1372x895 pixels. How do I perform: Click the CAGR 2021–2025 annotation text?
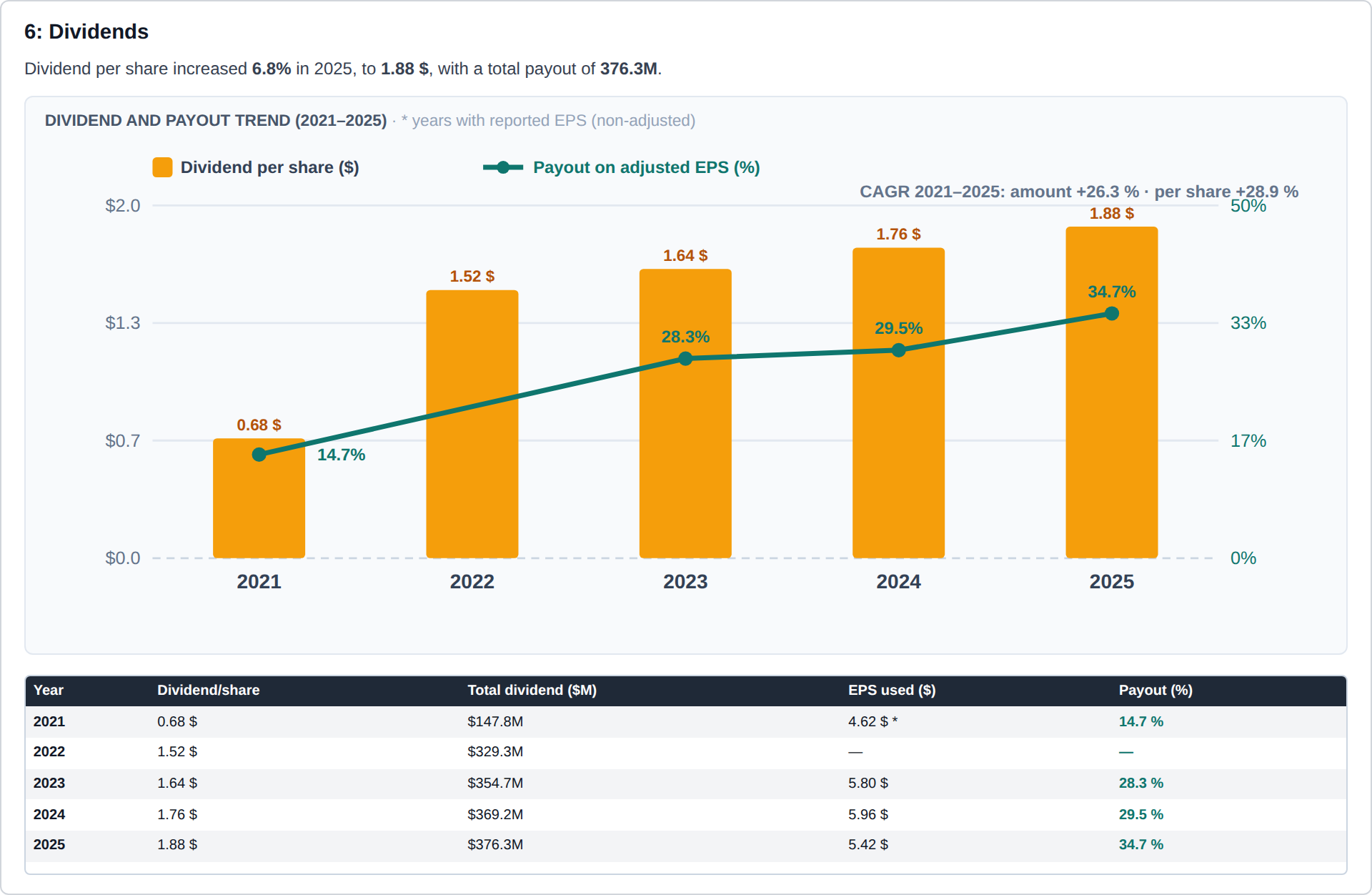tap(1079, 192)
